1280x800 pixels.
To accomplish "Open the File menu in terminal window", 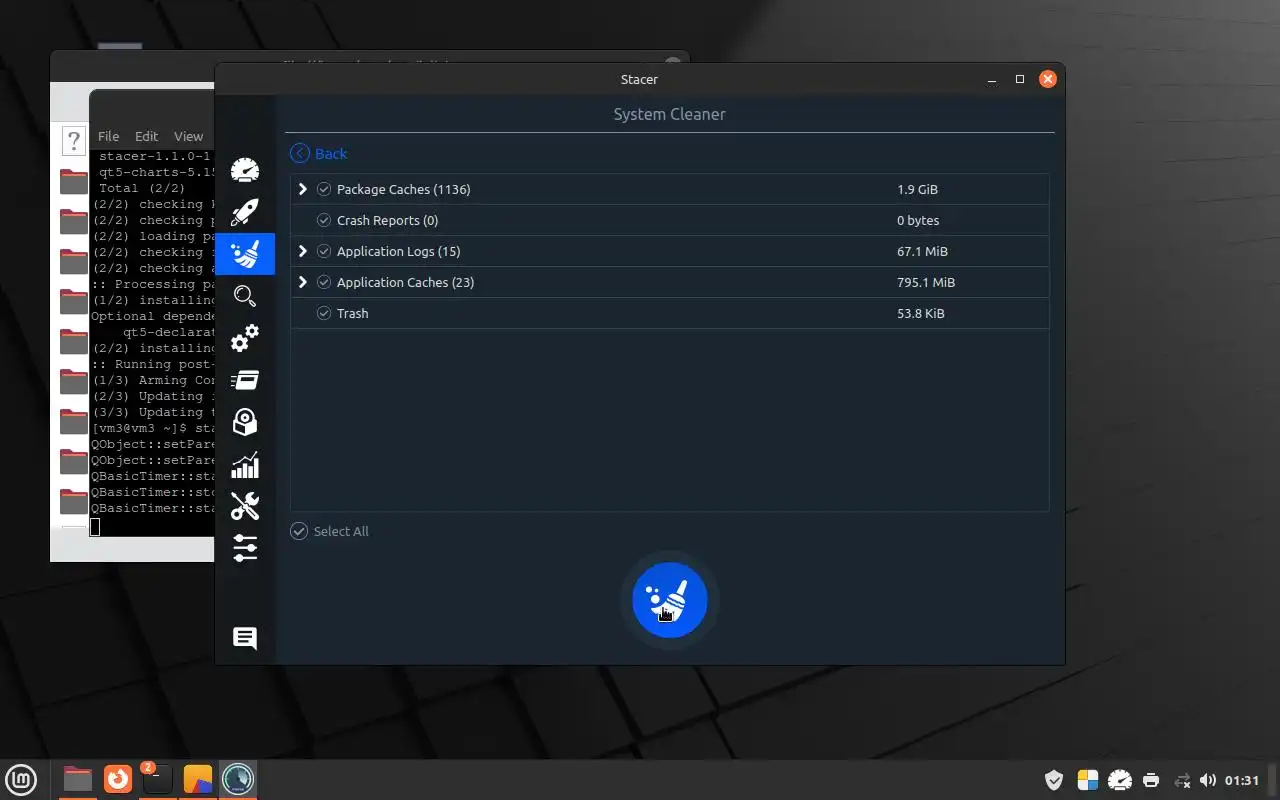I will [x=108, y=136].
